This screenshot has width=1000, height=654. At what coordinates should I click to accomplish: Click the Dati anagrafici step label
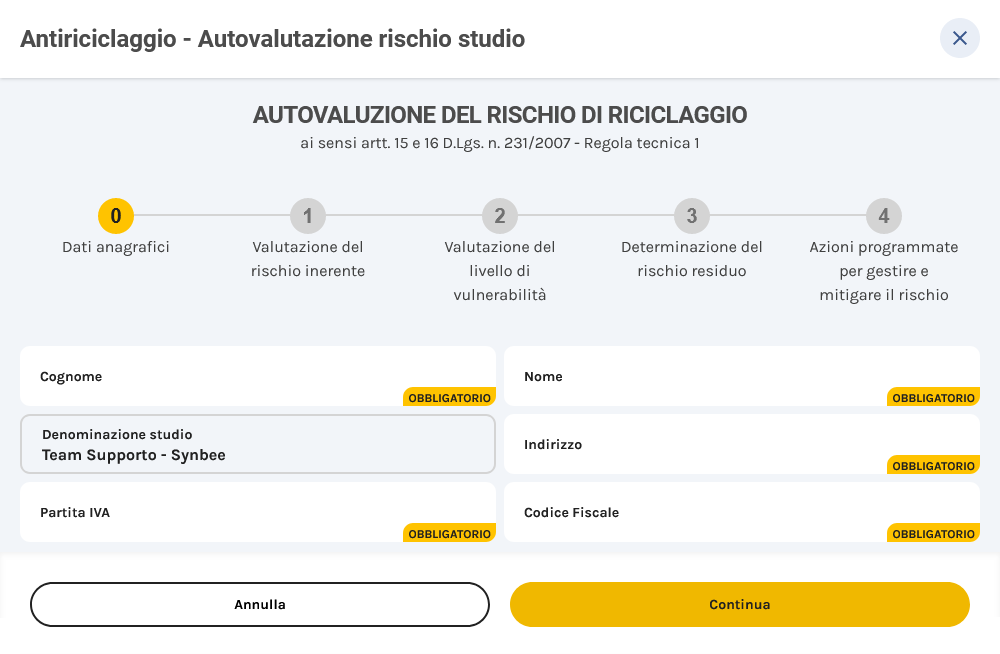tap(115, 246)
